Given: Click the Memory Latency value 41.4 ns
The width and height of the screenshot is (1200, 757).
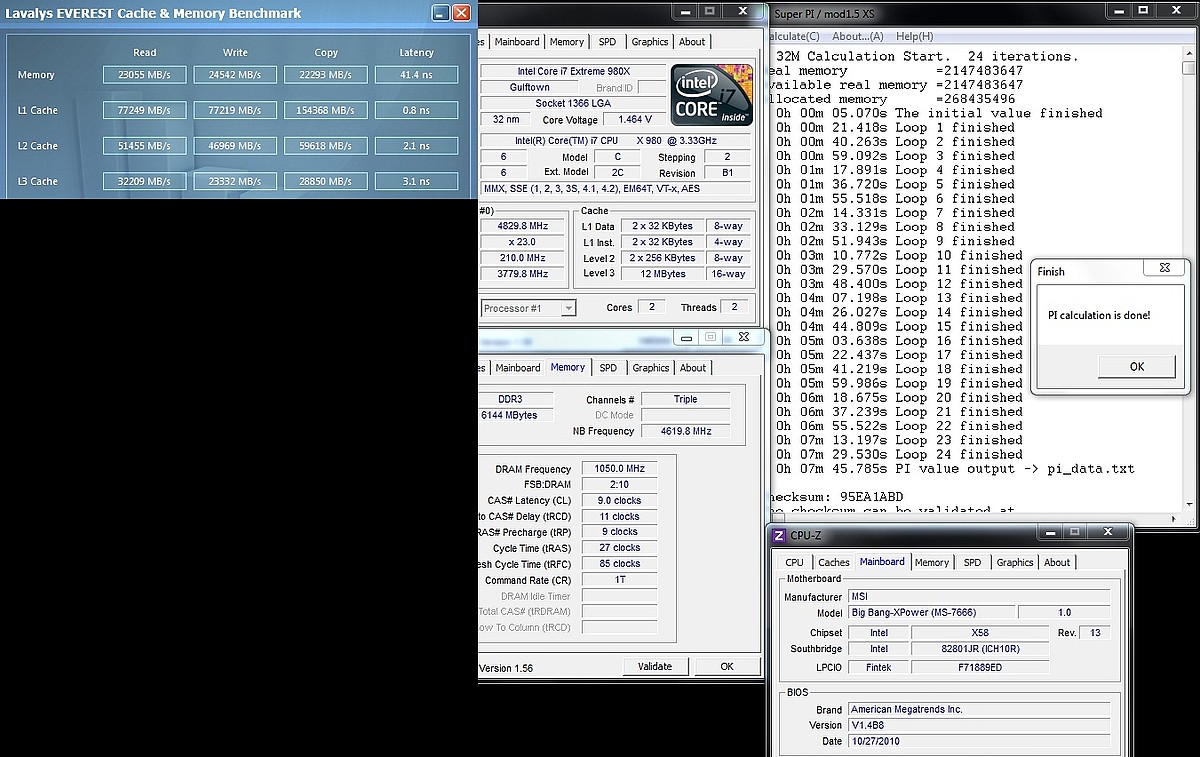Looking at the screenshot, I should (x=417, y=75).
